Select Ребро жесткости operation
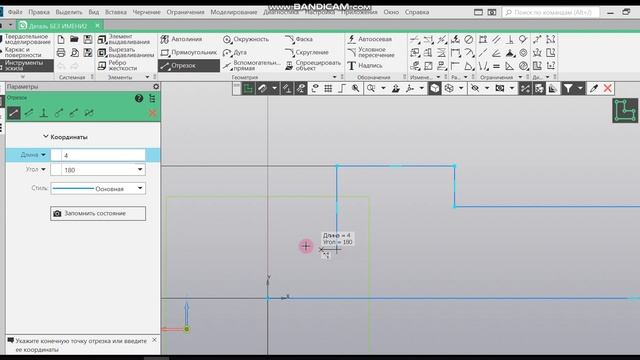 point(117,65)
